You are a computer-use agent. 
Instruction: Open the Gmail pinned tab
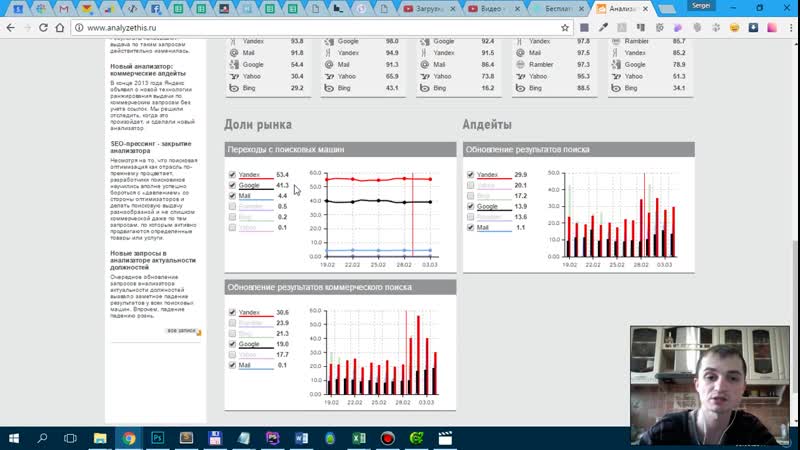pos(64,9)
